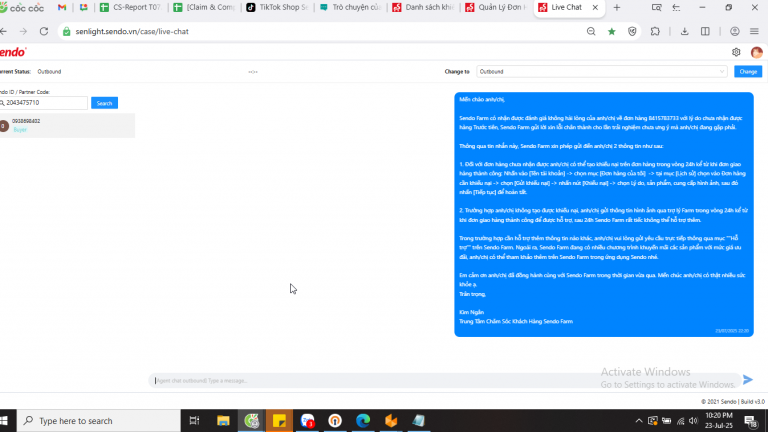
Task: Open Zalo app on taskbar
Action: click(x=307, y=421)
